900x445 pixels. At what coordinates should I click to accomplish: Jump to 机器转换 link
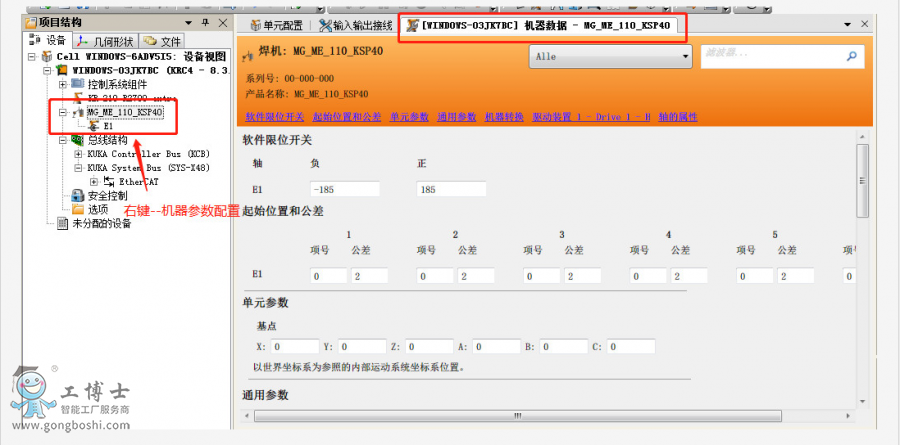[504, 117]
